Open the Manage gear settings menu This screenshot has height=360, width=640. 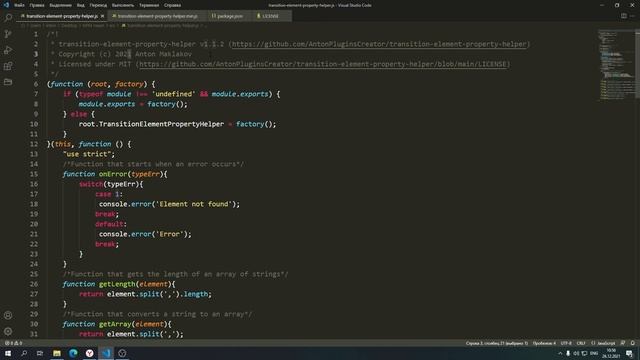pos(8,331)
